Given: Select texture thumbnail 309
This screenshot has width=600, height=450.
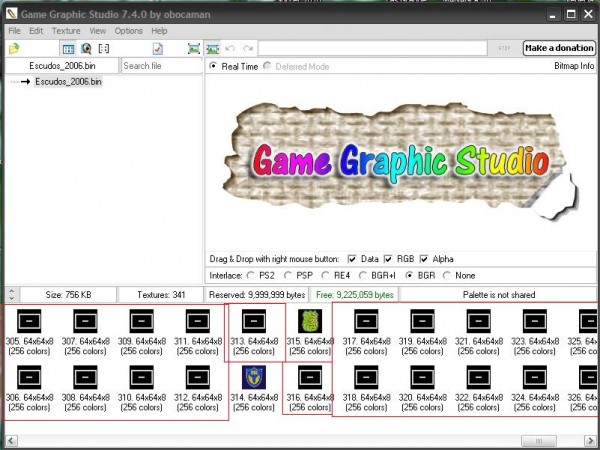Looking at the screenshot, I should [x=142, y=321].
